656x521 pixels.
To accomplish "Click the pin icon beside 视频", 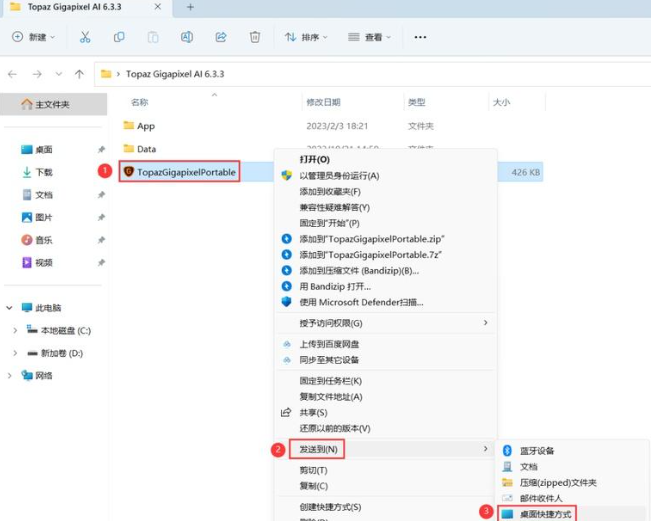I will click(x=101, y=262).
